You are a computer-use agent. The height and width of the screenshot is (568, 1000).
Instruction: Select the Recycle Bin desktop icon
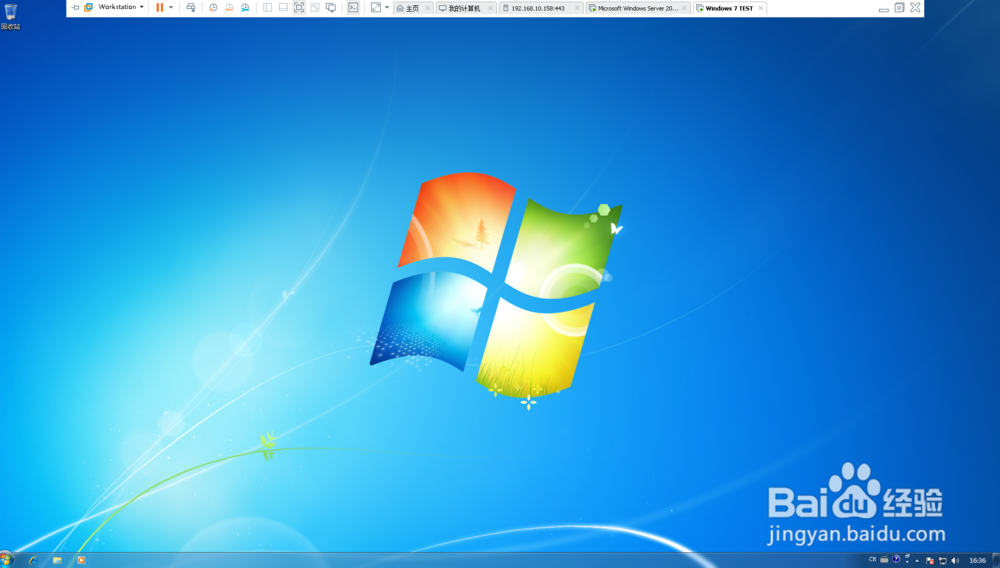(x=10, y=17)
